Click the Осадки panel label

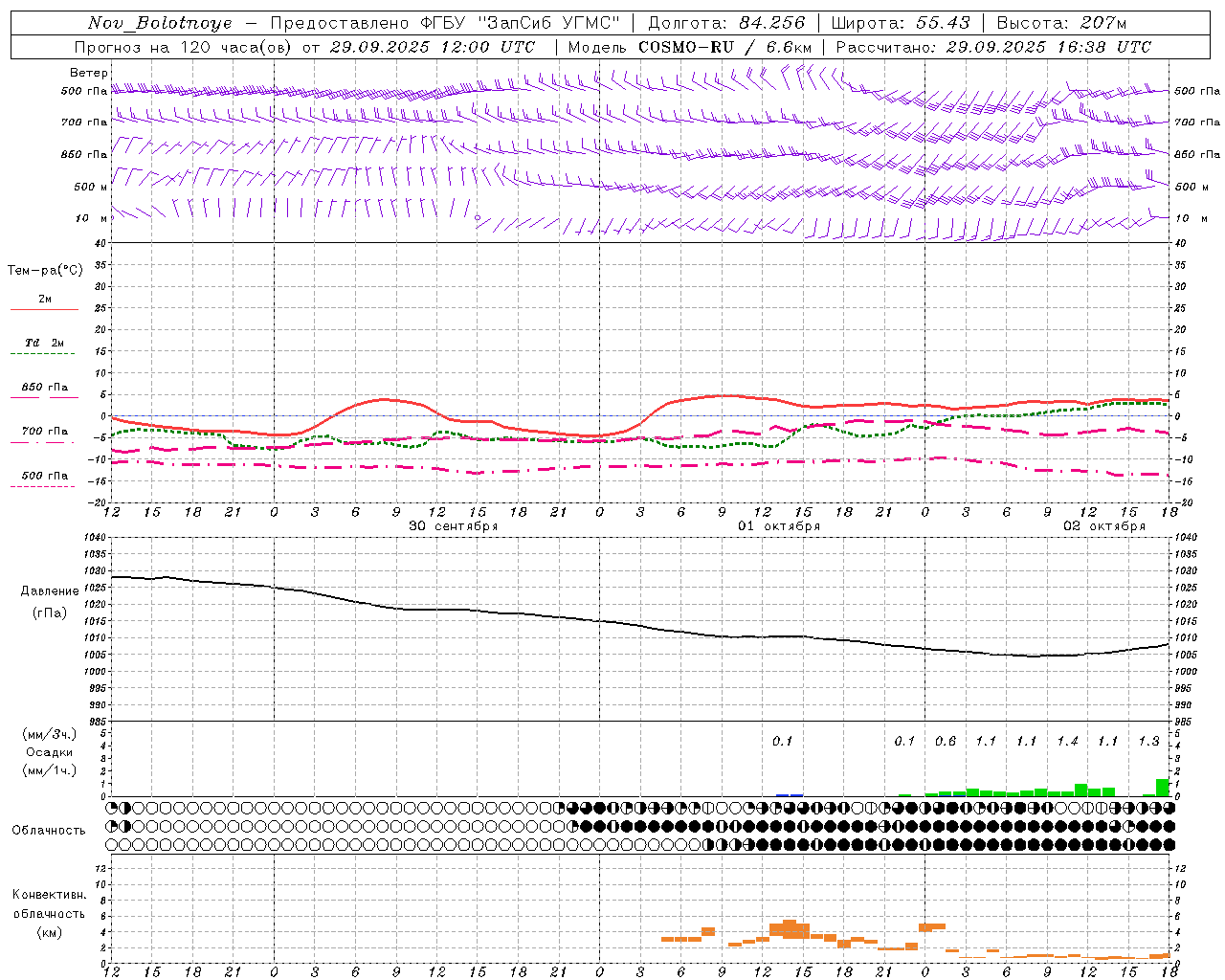[x=50, y=752]
